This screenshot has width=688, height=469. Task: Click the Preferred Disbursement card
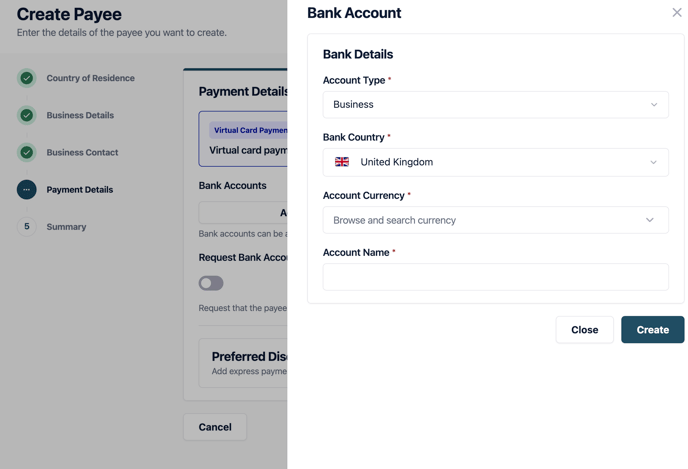(243, 363)
